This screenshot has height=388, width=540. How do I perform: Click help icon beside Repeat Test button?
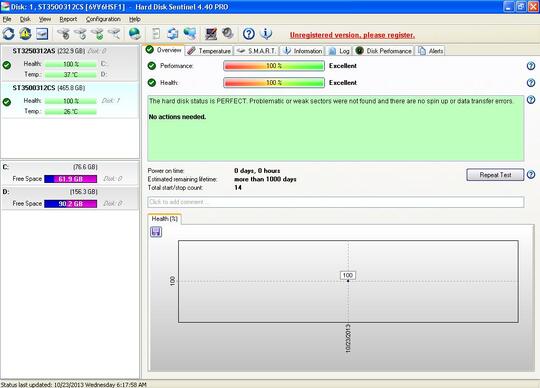531,175
